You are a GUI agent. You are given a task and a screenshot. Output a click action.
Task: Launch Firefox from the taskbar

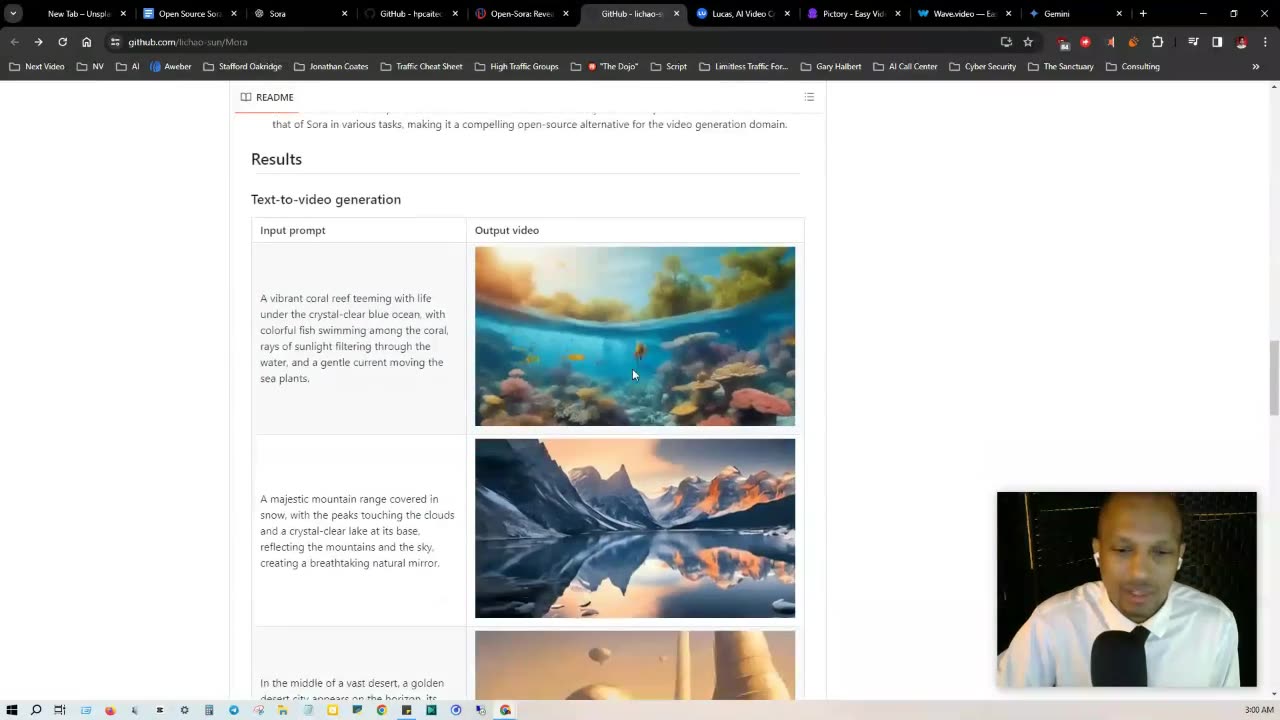point(110,710)
